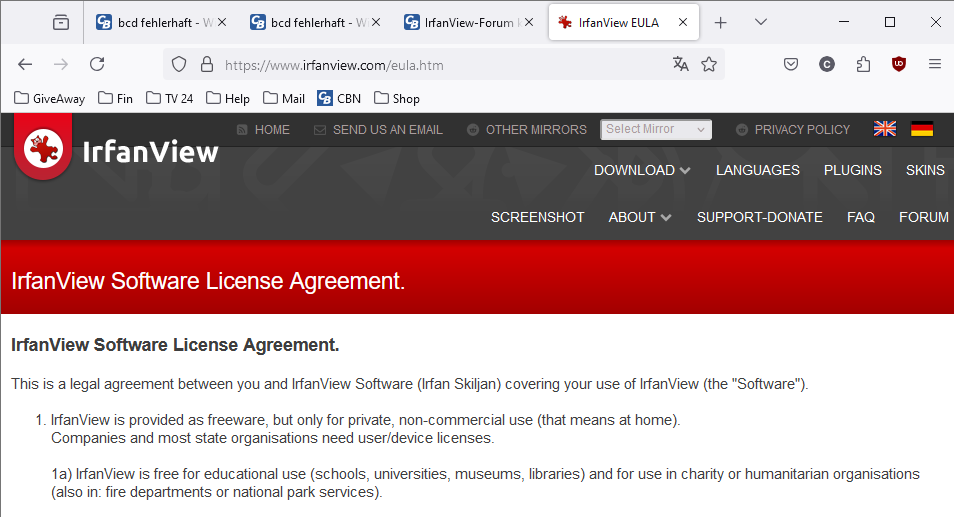This screenshot has height=517, width=954.
Task: Translate this page icon in address bar
Action: [681, 64]
